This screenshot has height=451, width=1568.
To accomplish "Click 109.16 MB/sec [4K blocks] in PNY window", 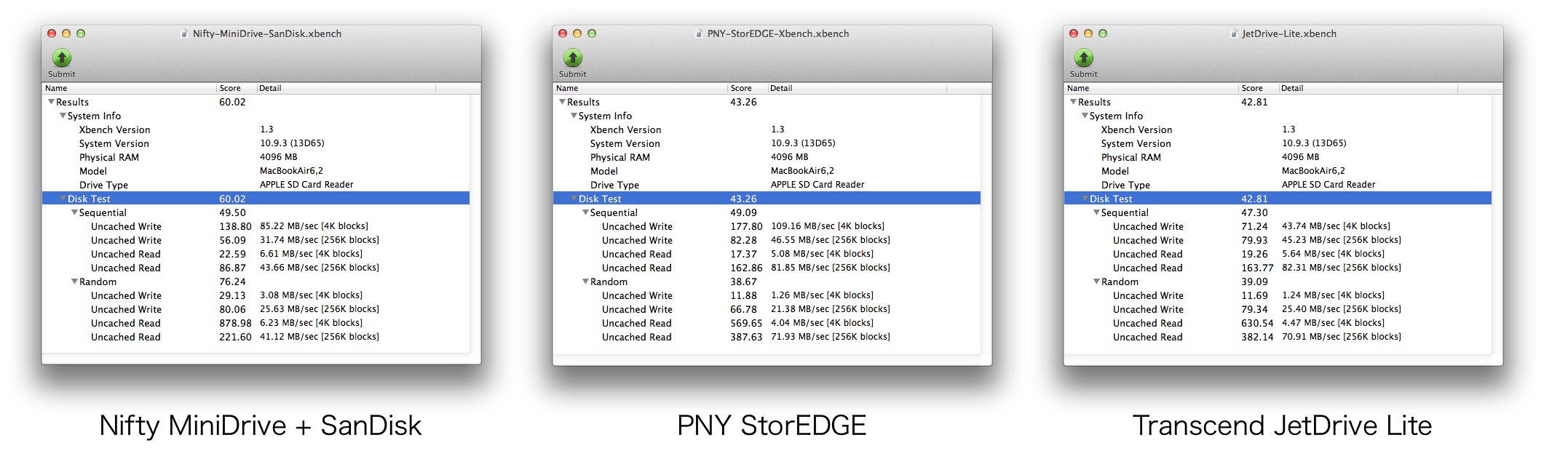I will [x=828, y=226].
